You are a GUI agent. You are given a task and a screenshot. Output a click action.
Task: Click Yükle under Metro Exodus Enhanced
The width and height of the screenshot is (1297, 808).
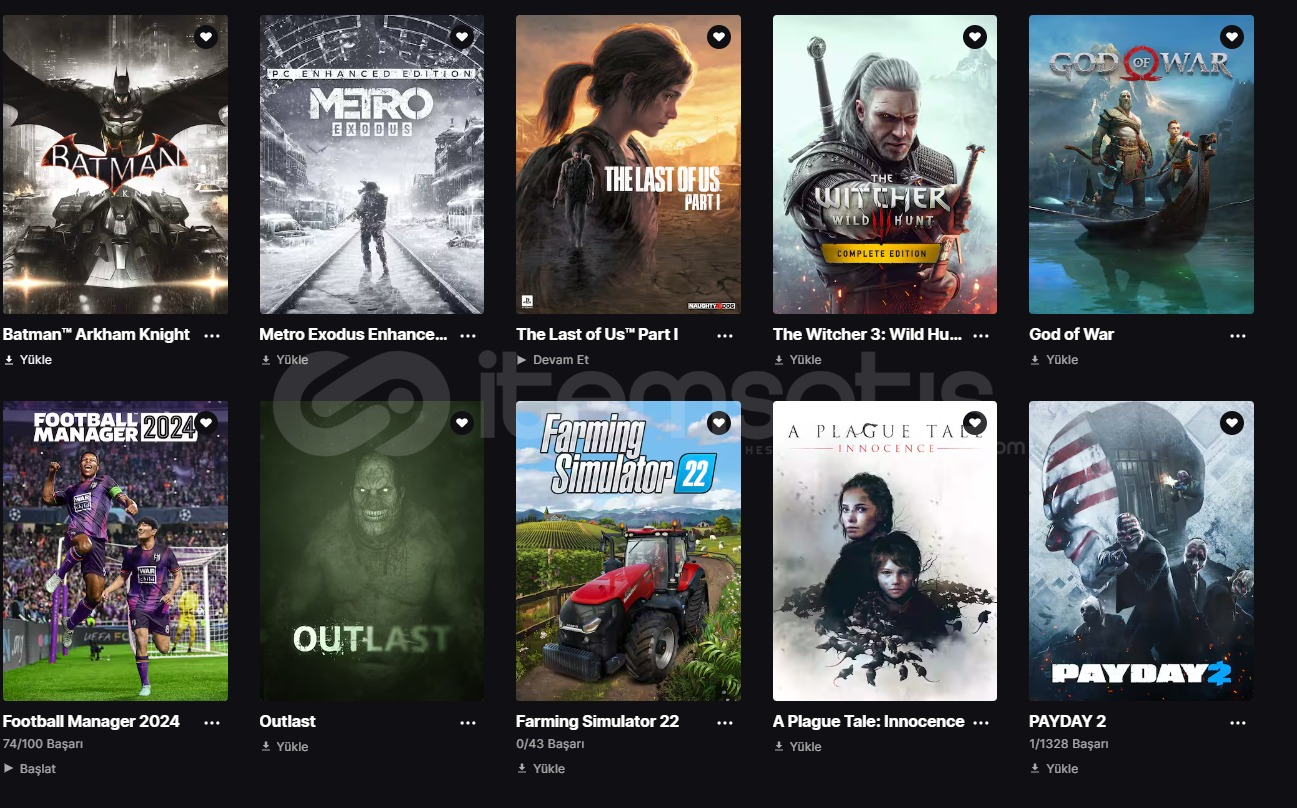tap(293, 360)
